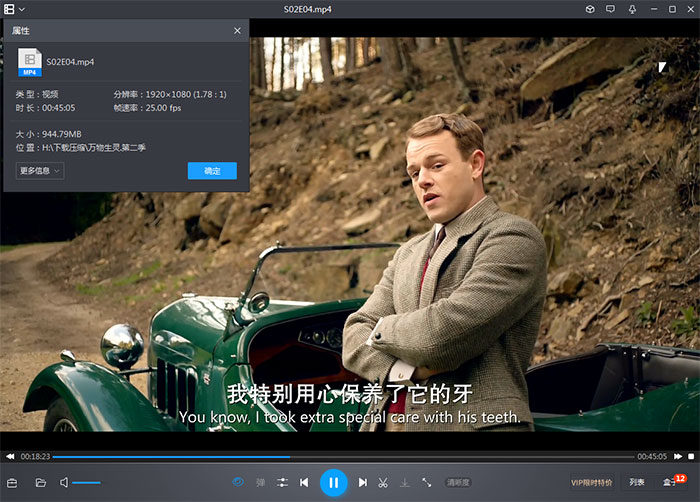Open the playback adjustment sliders icon
The image size is (700, 502).
coord(283,483)
